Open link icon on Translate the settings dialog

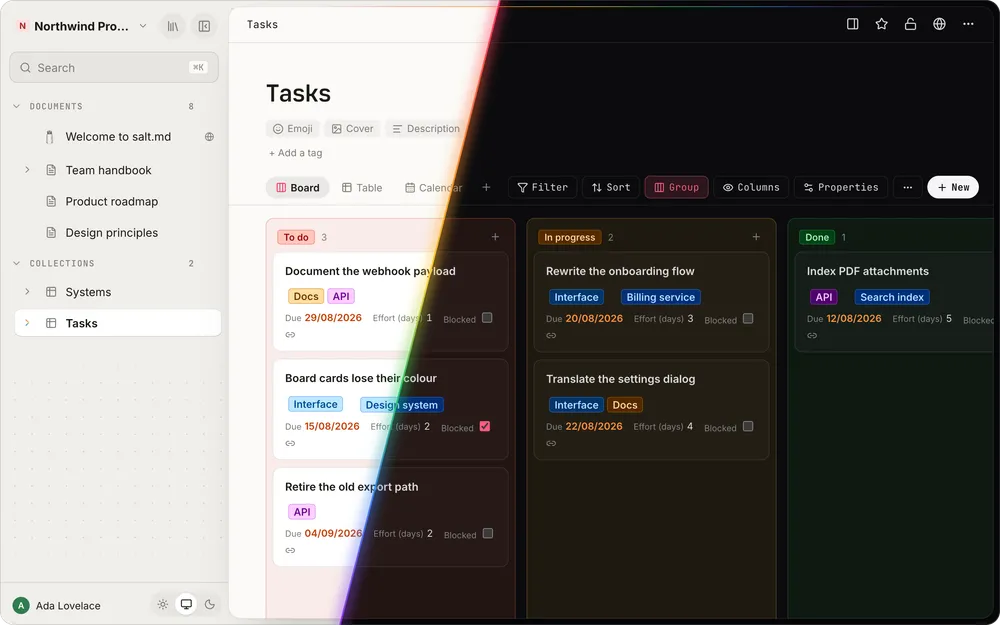click(551, 443)
